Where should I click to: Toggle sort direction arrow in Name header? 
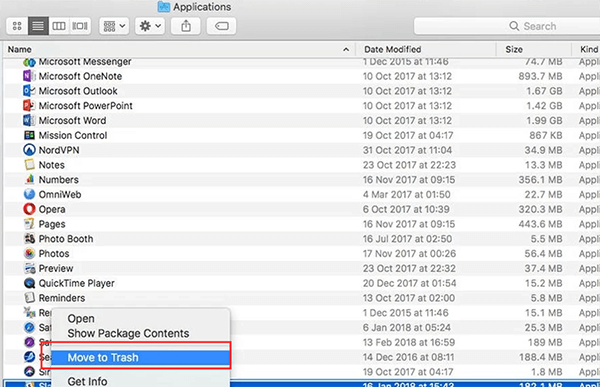[346, 49]
